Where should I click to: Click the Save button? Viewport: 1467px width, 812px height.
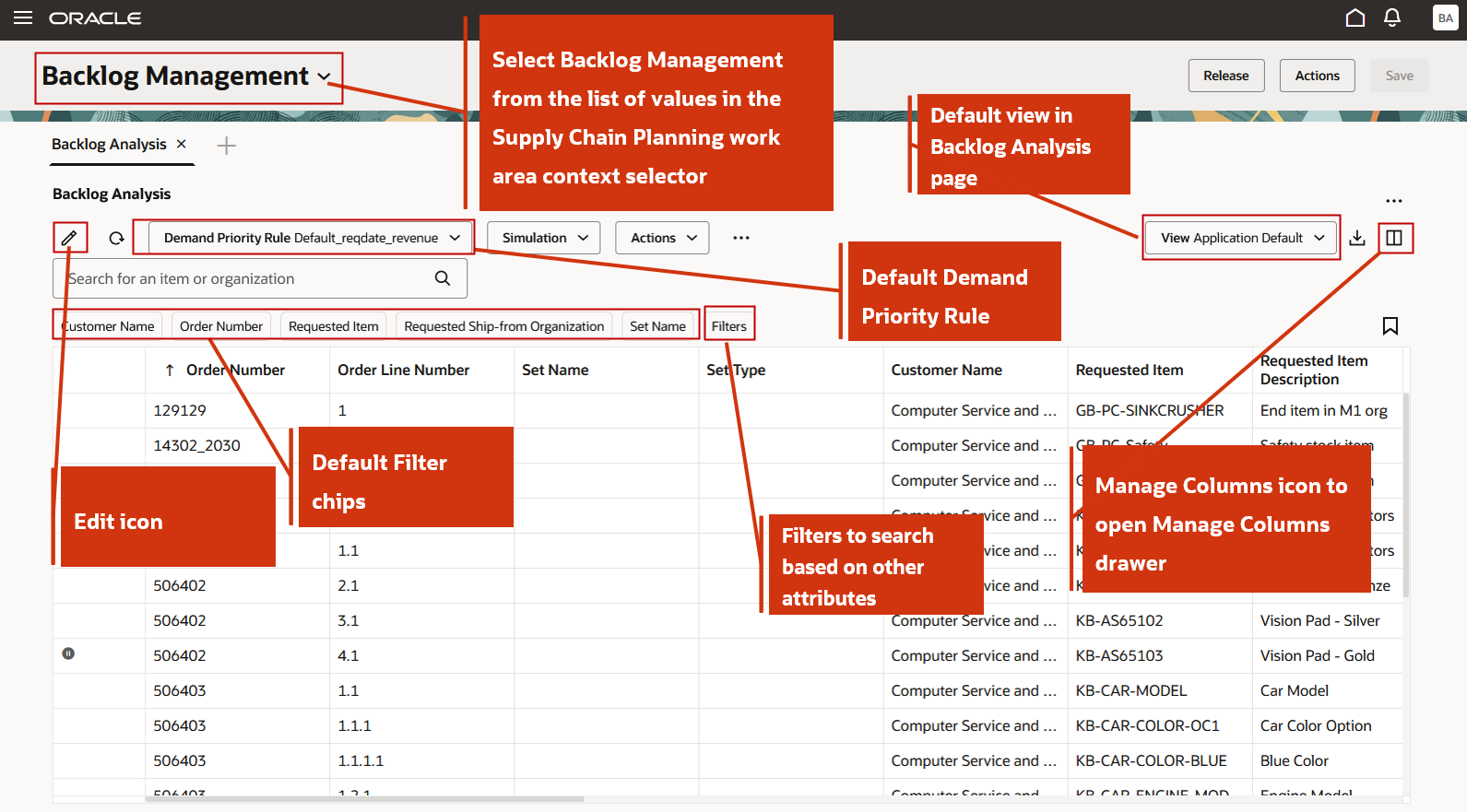[1399, 76]
